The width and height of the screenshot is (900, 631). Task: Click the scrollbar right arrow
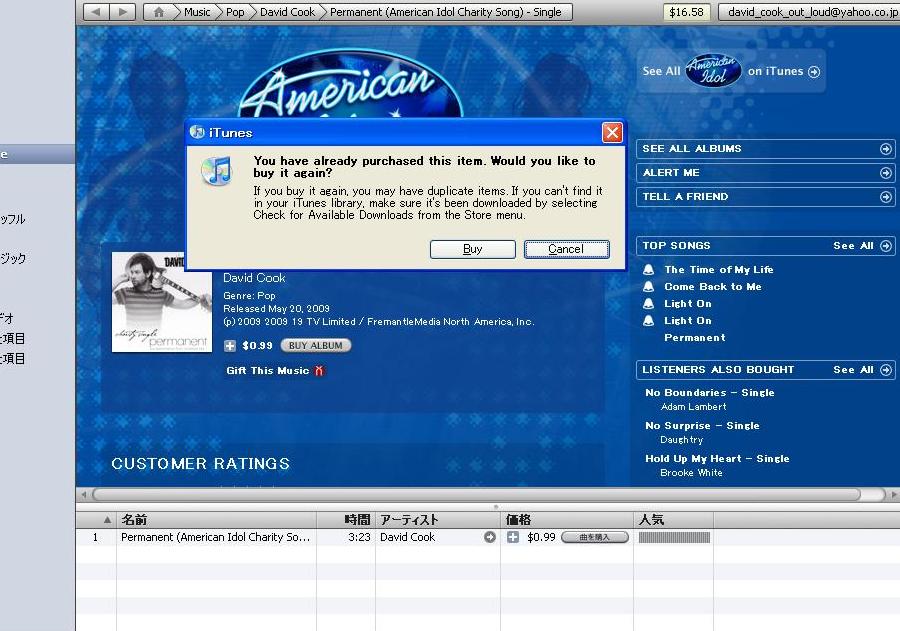[x=893, y=494]
